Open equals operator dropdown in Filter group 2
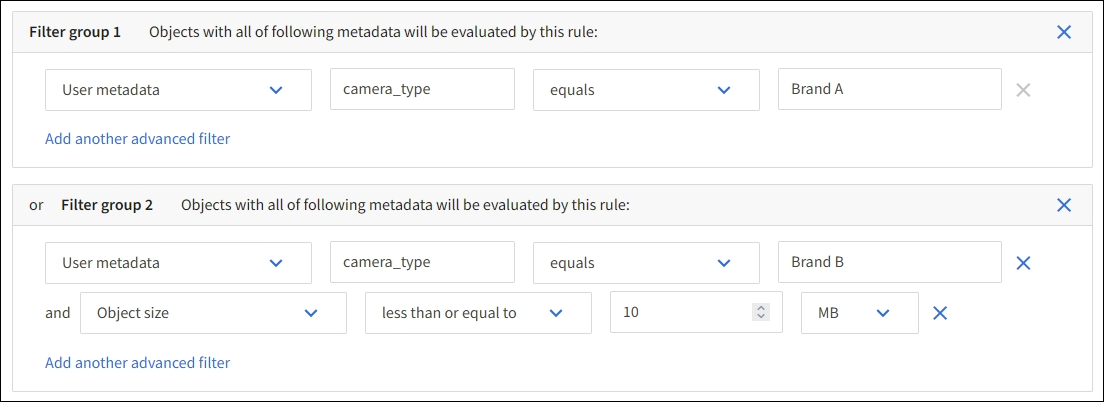Screen dimensions: 1104x402 coord(645,263)
